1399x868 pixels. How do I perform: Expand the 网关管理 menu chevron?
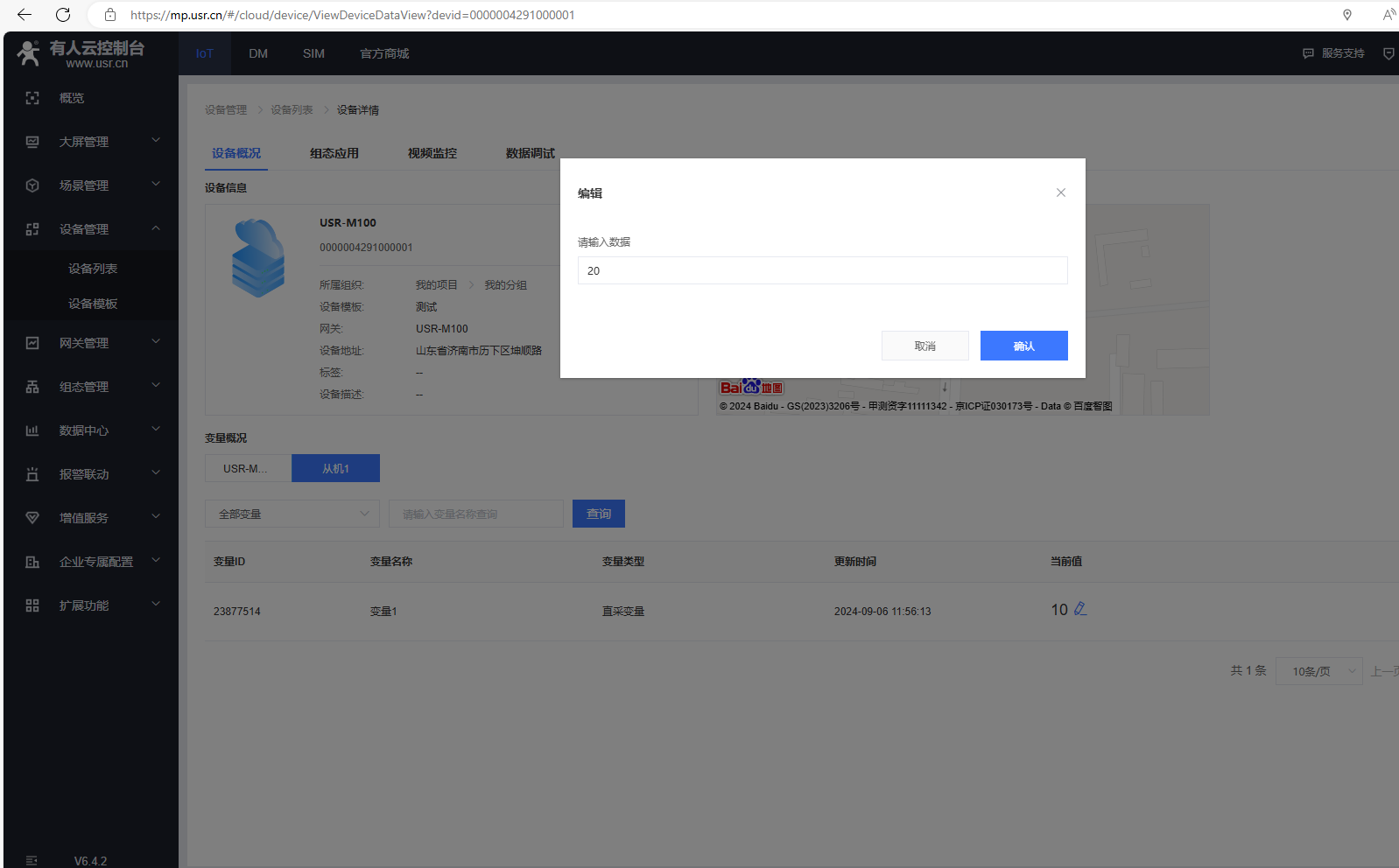click(x=156, y=341)
